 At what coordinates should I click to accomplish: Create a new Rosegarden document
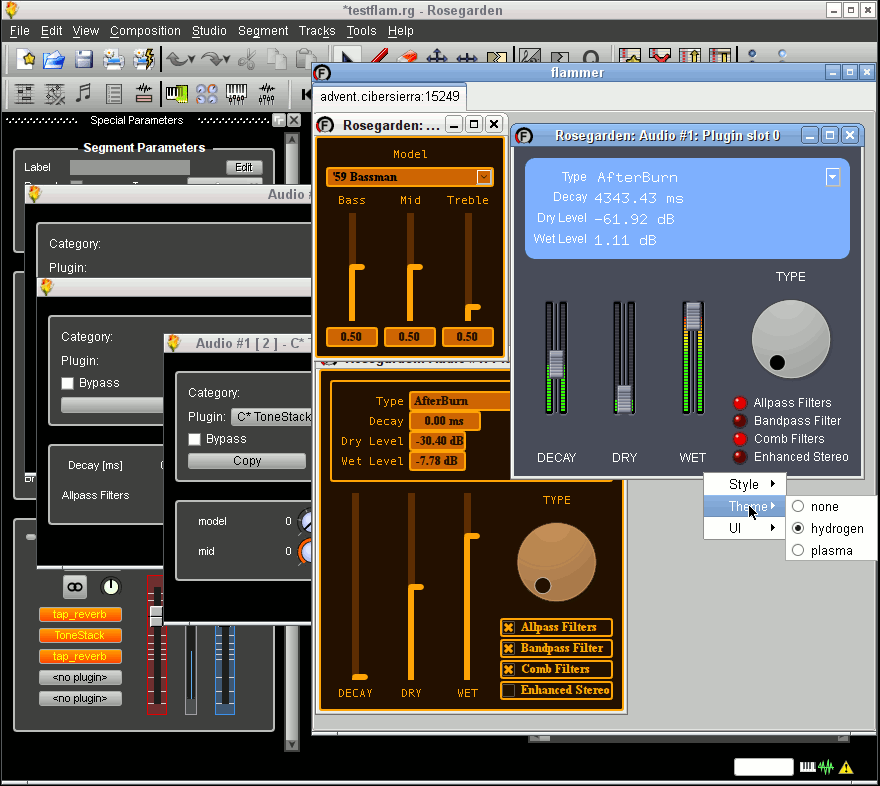(25, 58)
